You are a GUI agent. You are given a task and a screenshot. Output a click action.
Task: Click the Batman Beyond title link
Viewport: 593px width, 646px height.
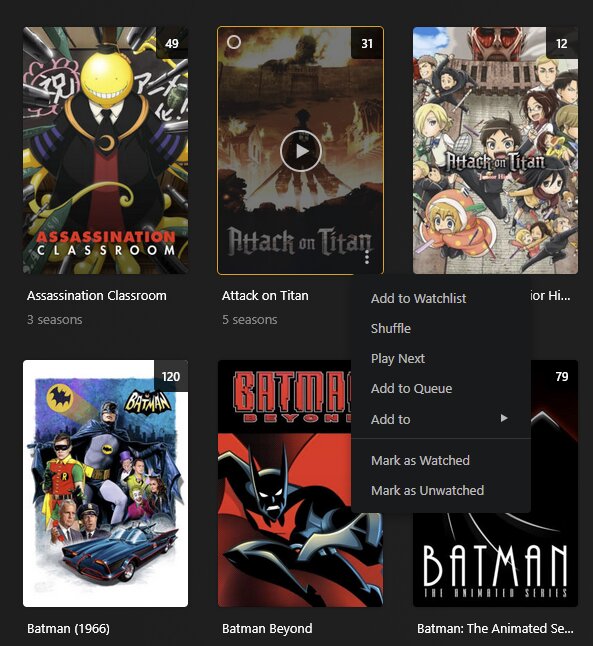267,628
